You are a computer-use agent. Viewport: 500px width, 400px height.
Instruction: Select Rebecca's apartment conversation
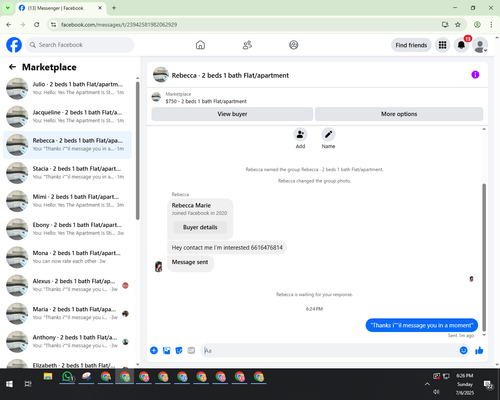coord(67,145)
